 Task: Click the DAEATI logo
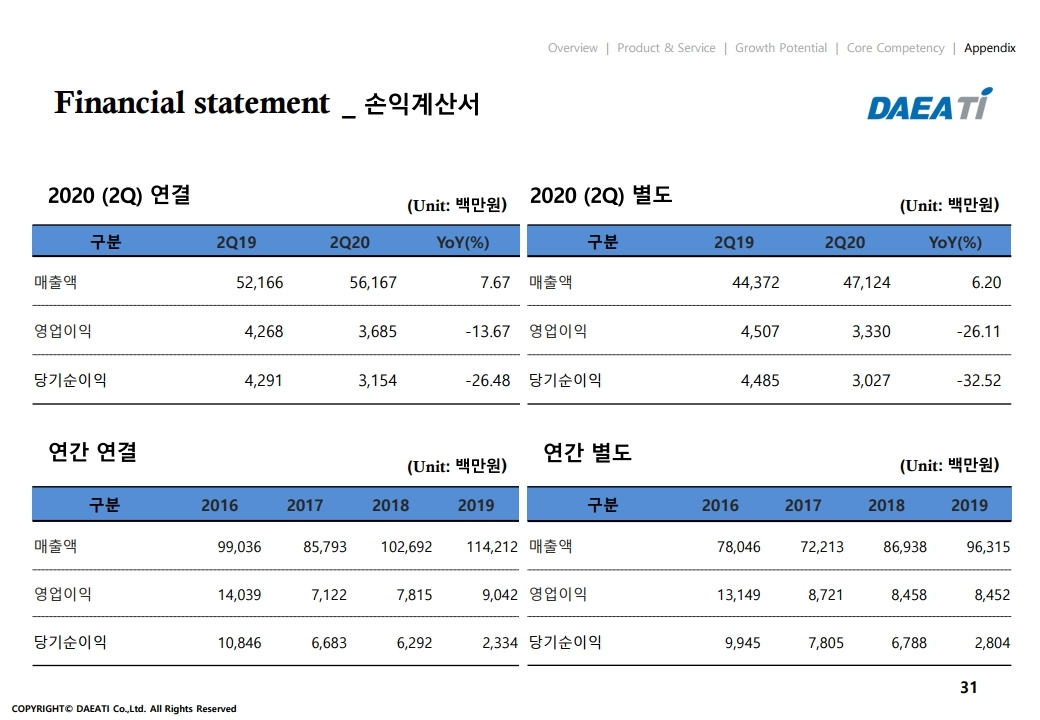[x=930, y=104]
